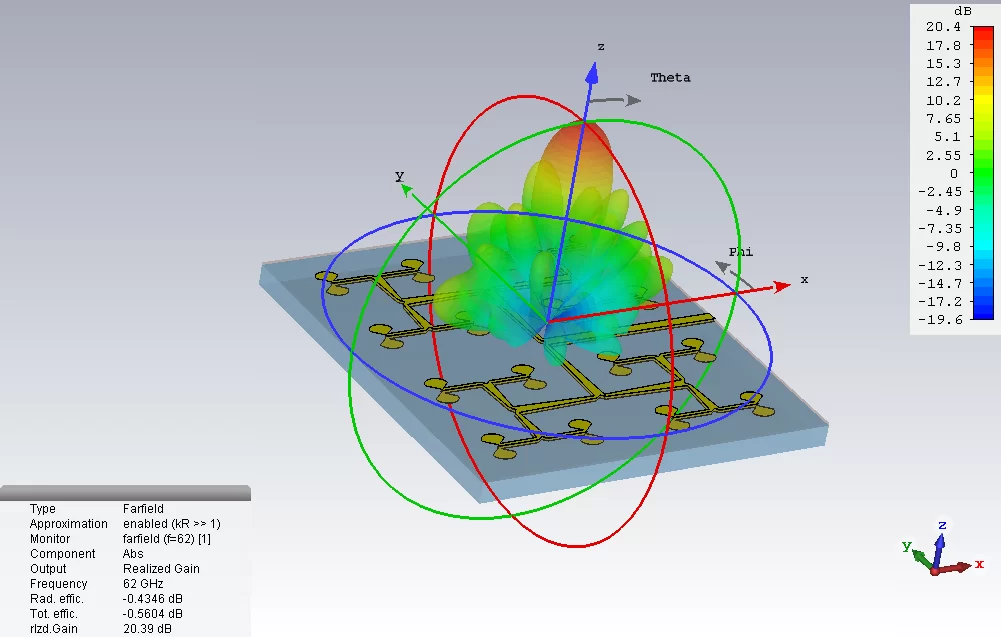This screenshot has height=638, width=1001.
Task: Click the Realized Gain output value
Action: coord(161,568)
